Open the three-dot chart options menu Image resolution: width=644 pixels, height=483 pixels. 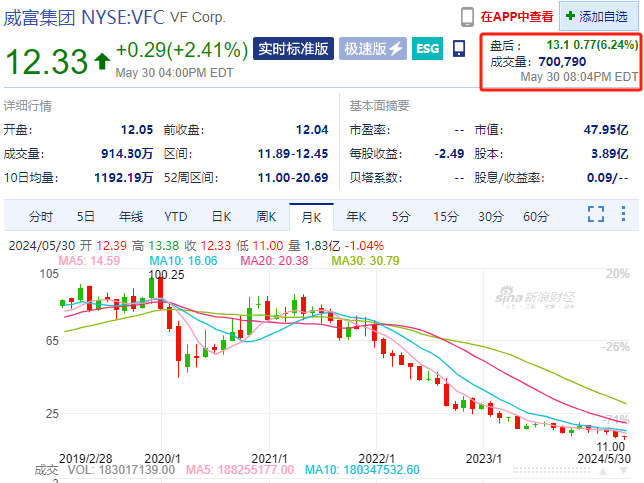(623, 214)
